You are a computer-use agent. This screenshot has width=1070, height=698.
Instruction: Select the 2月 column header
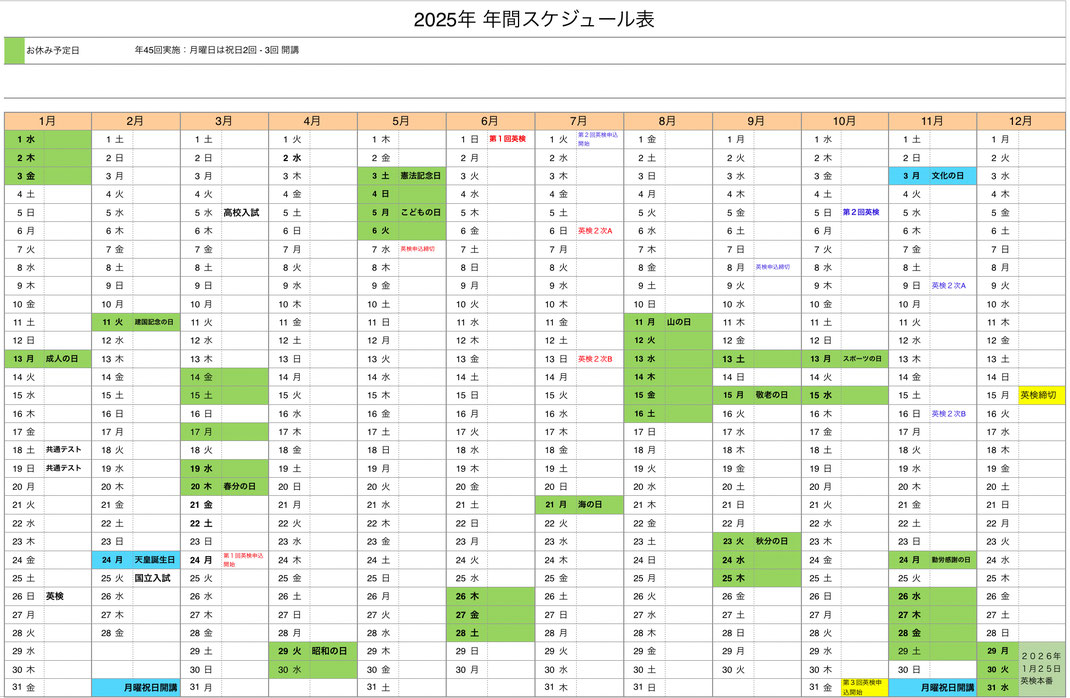pyautogui.click(x=135, y=121)
